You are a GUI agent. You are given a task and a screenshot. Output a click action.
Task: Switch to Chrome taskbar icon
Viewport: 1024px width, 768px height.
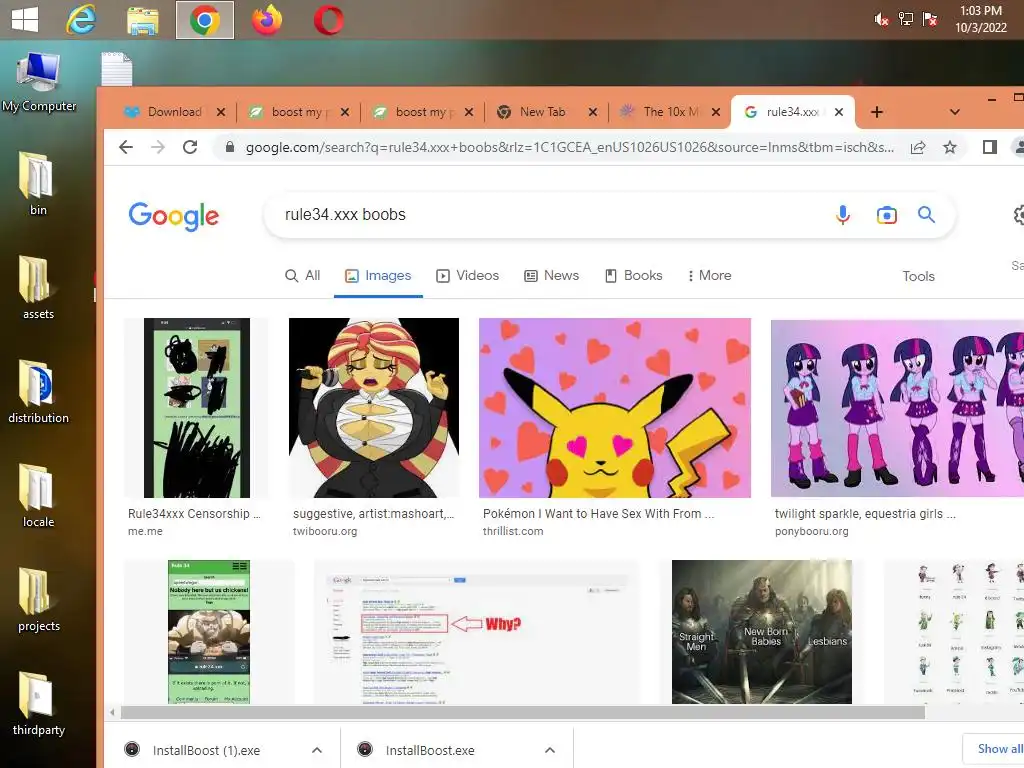pyautogui.click(x=205, y=20)
